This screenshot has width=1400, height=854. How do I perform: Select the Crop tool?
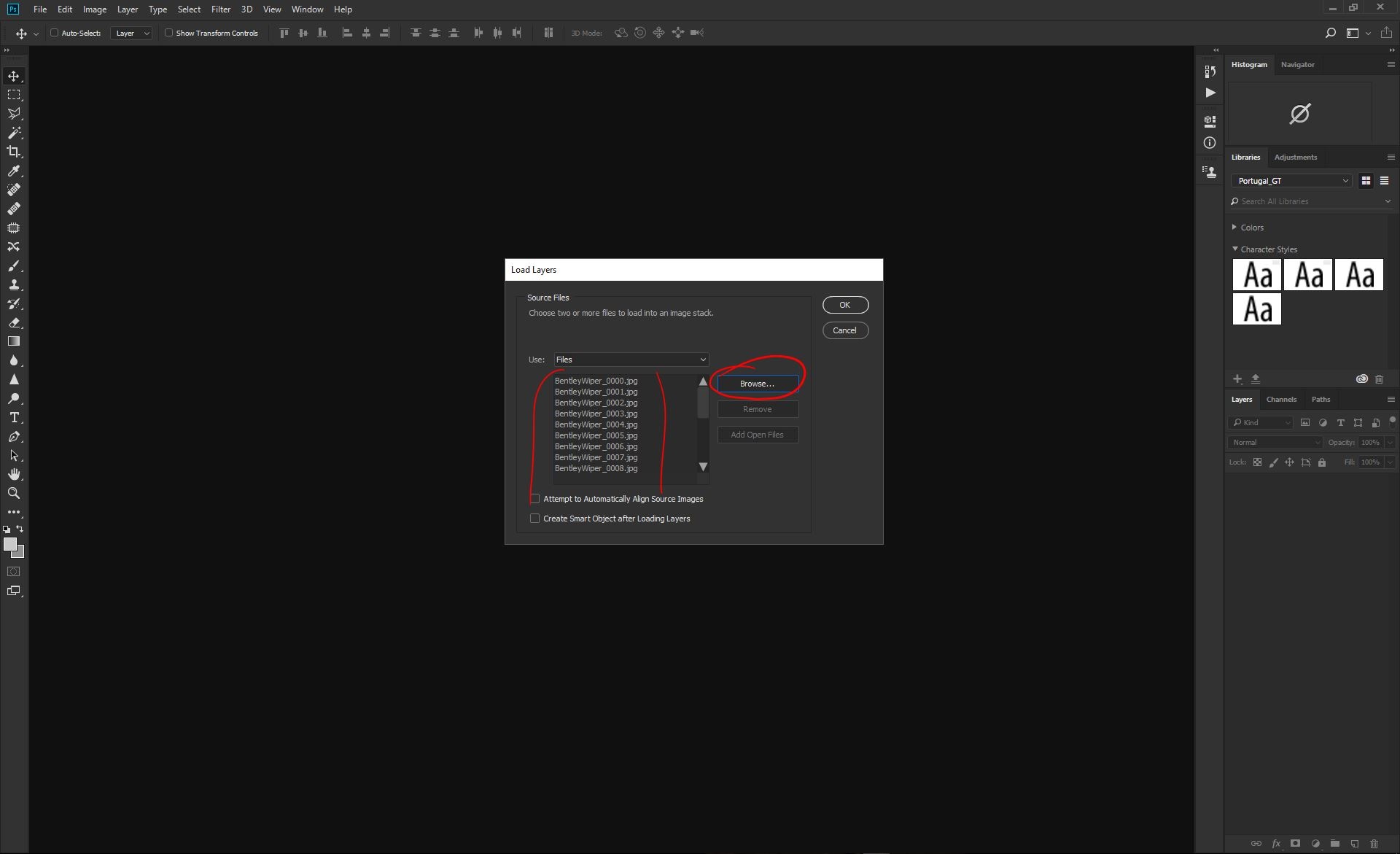point(14,152)
